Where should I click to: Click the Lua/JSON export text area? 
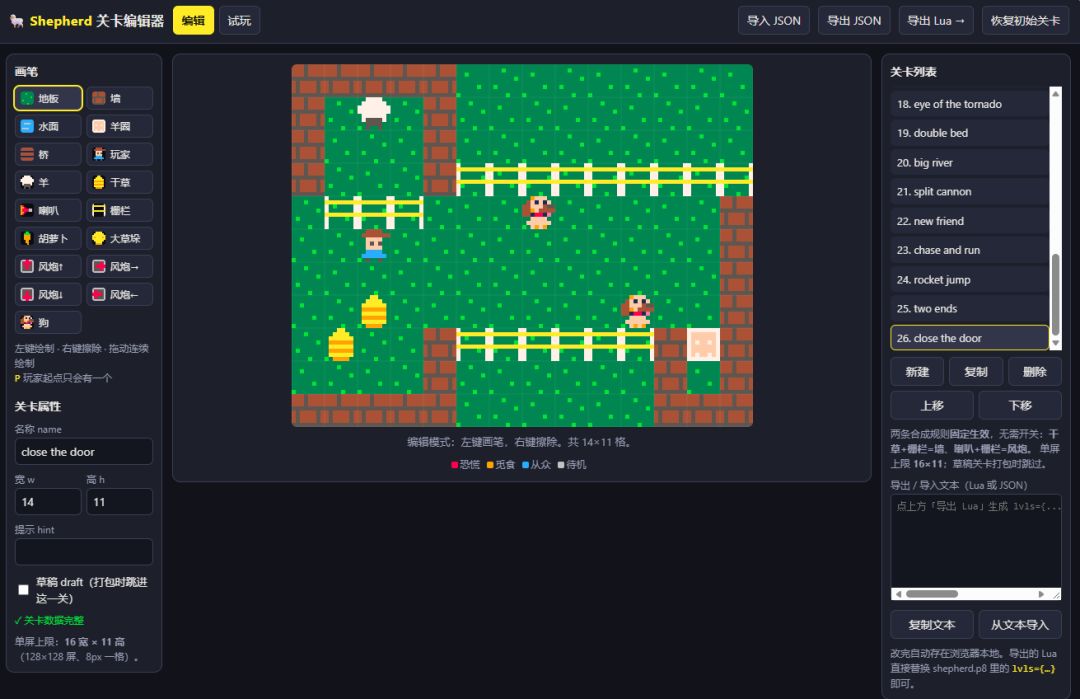click(976, 541)
